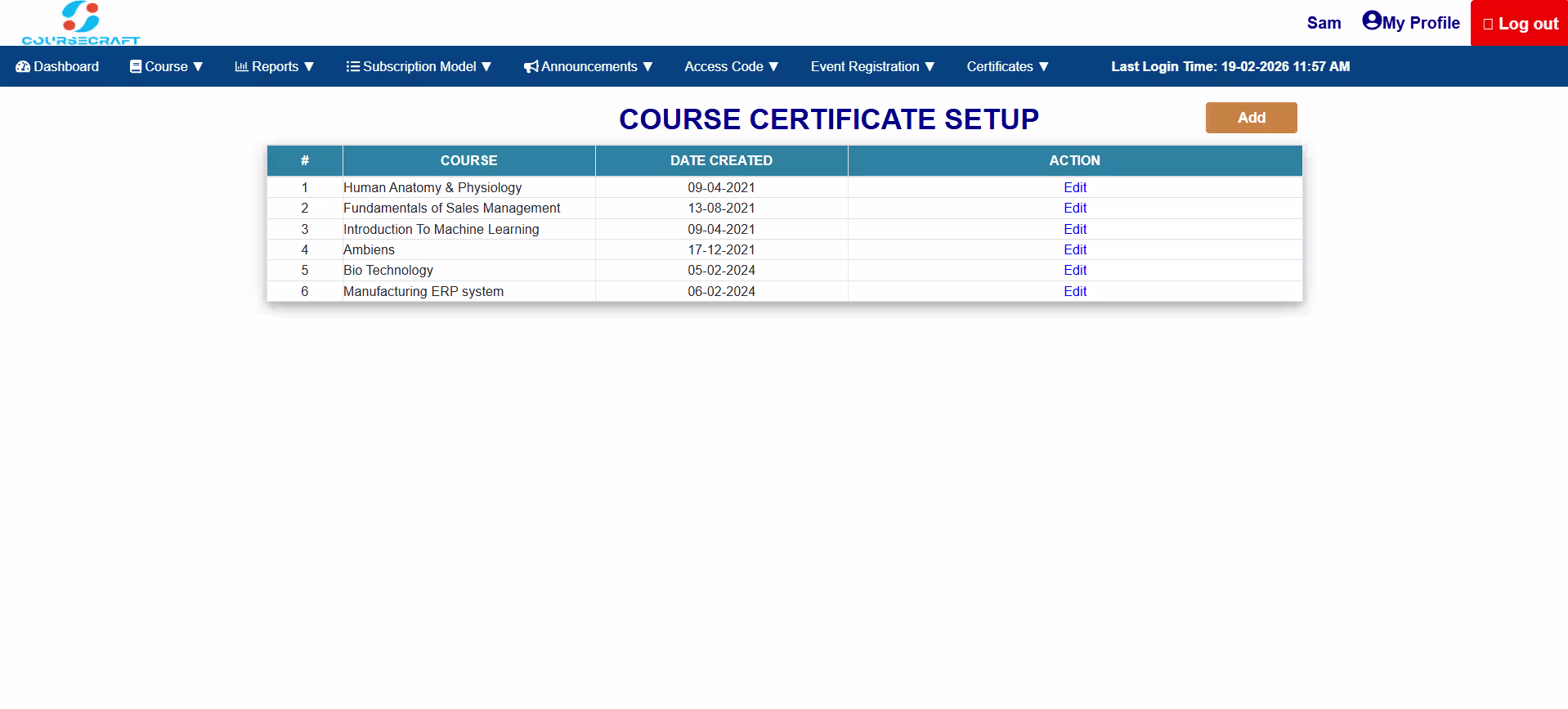
Task: Open the Announcements menu
Action: point(589,67)
